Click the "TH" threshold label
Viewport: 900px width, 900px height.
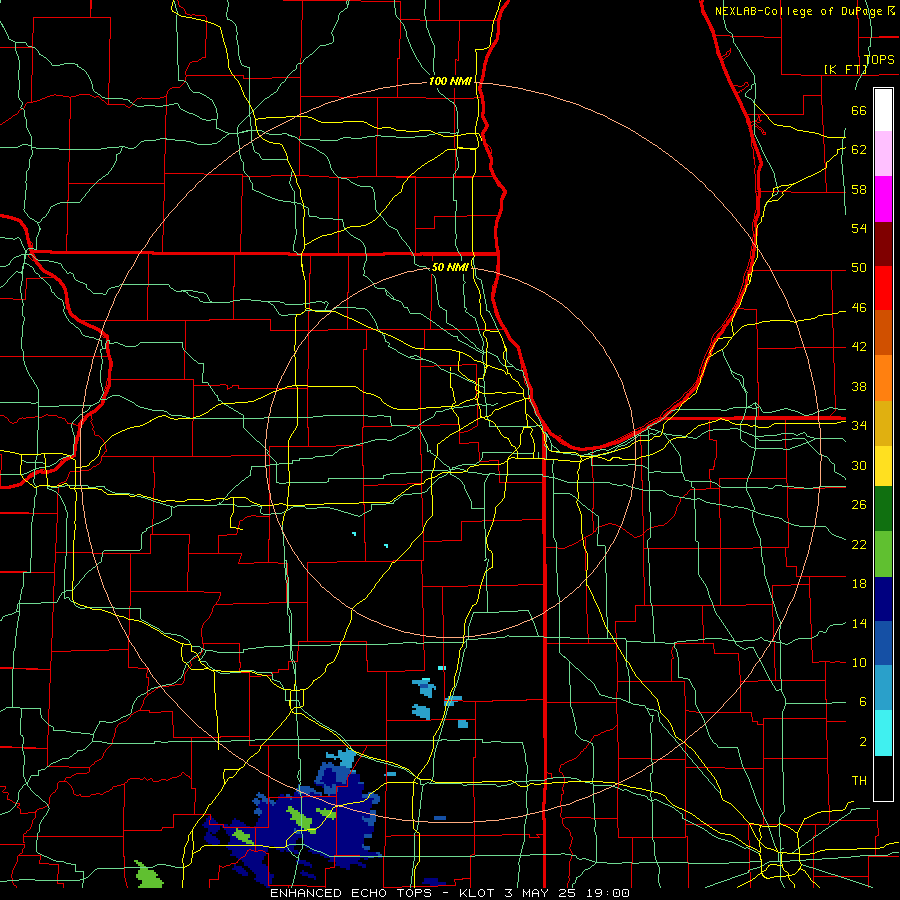click(859, 781)
